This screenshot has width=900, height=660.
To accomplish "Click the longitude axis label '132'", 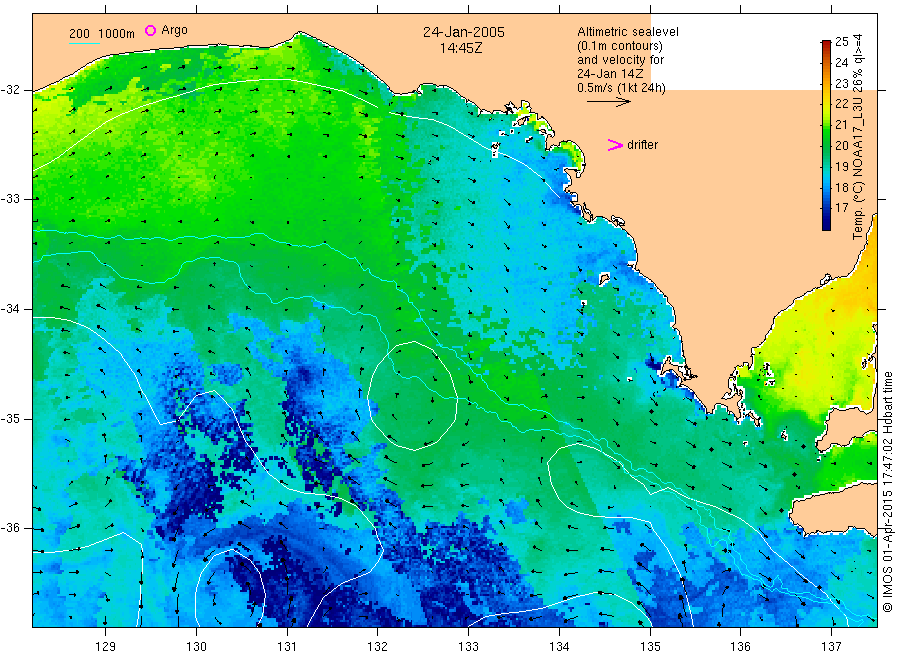I will tap(378, 646).
